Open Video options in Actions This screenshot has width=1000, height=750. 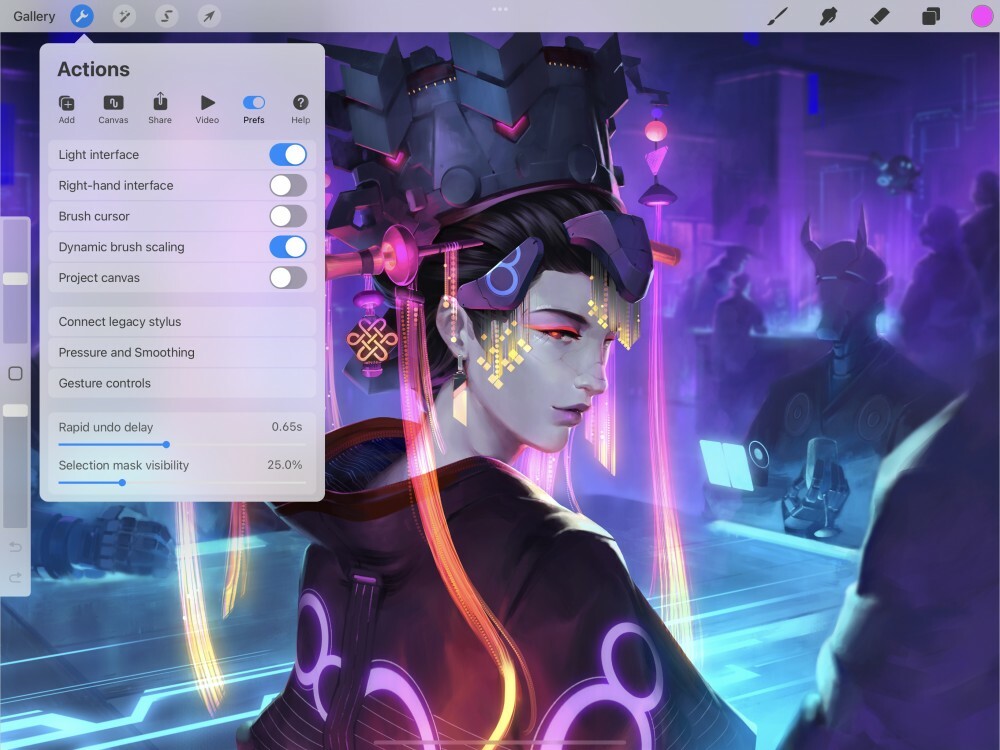207,103
